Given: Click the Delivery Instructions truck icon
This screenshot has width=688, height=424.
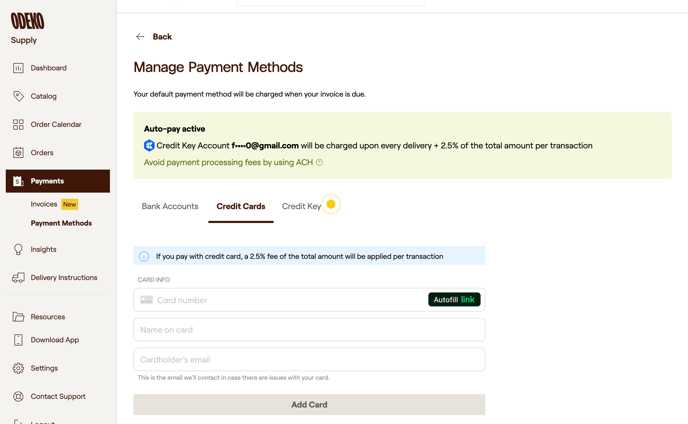Looking at the screenshot, I should coord(18,278).
